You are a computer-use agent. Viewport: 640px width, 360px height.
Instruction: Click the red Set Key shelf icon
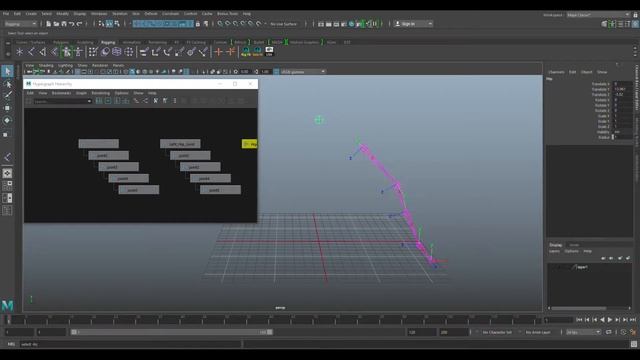tap(219, 52)
